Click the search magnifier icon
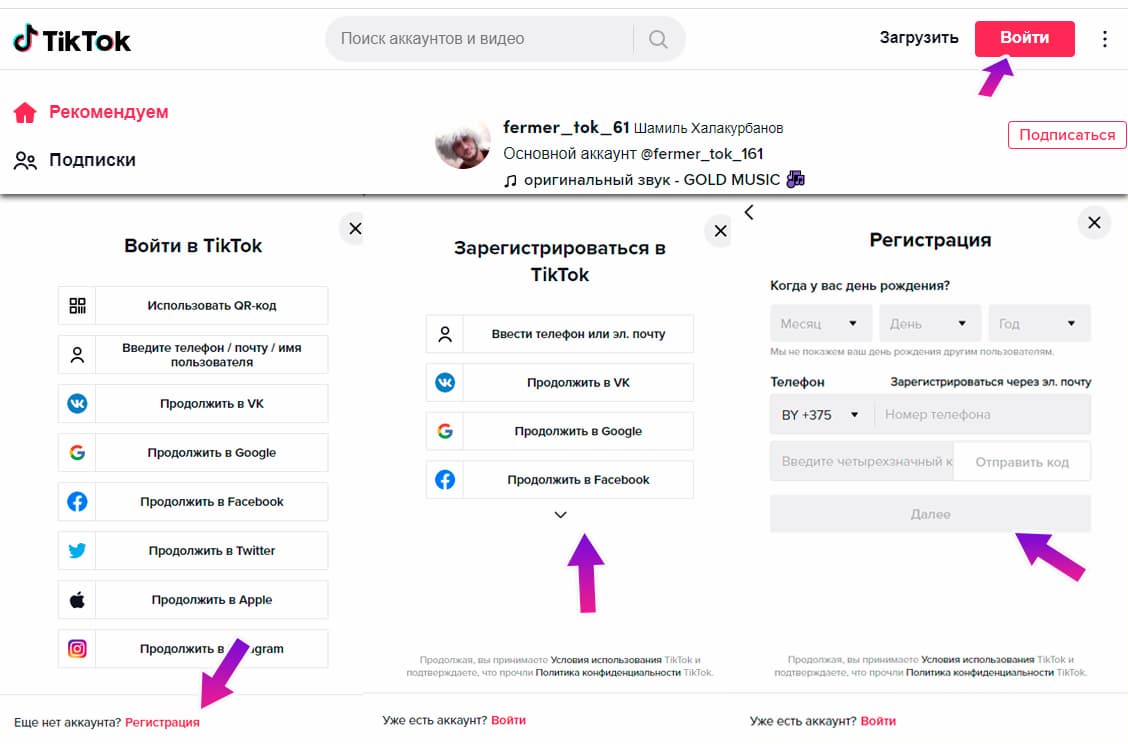Screen dimensions: 1128x744 [x=657, y=38]
